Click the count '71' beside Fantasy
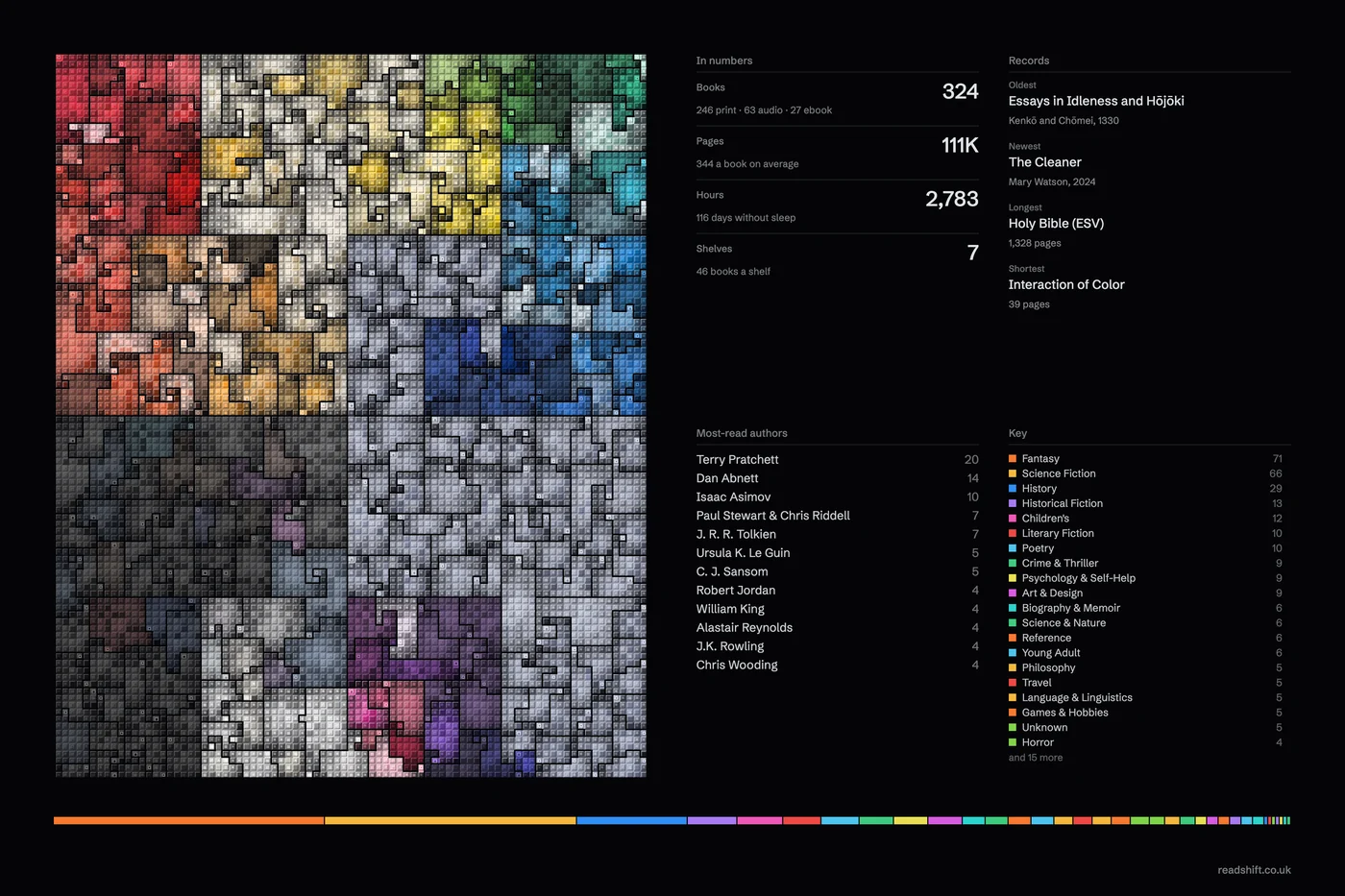Image resolution: width=1345 pixels, height=896 pixels. (1278, 459)
